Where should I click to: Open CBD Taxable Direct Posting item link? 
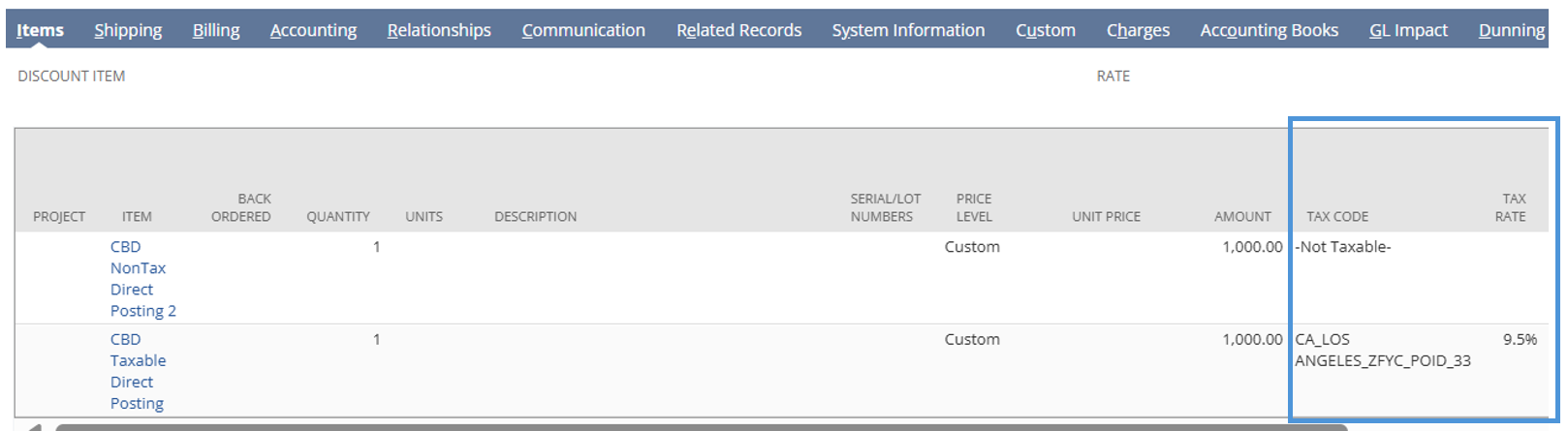(x=138, y=371)
